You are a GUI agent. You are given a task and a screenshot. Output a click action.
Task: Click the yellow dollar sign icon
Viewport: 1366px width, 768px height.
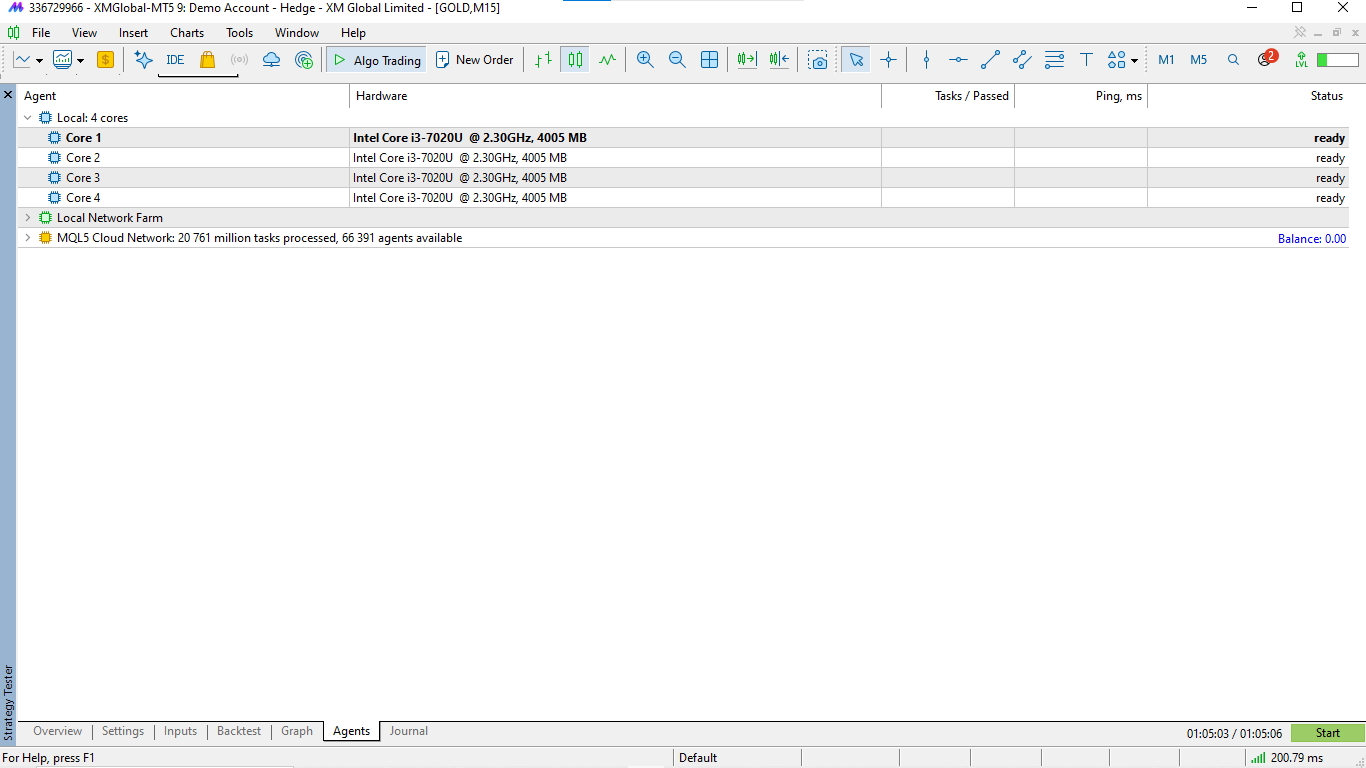[105, 60]
